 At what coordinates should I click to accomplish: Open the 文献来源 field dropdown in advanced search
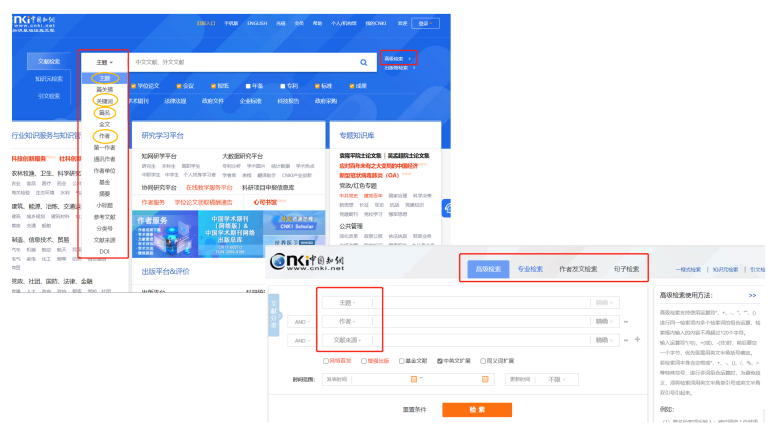pos(348,341)
